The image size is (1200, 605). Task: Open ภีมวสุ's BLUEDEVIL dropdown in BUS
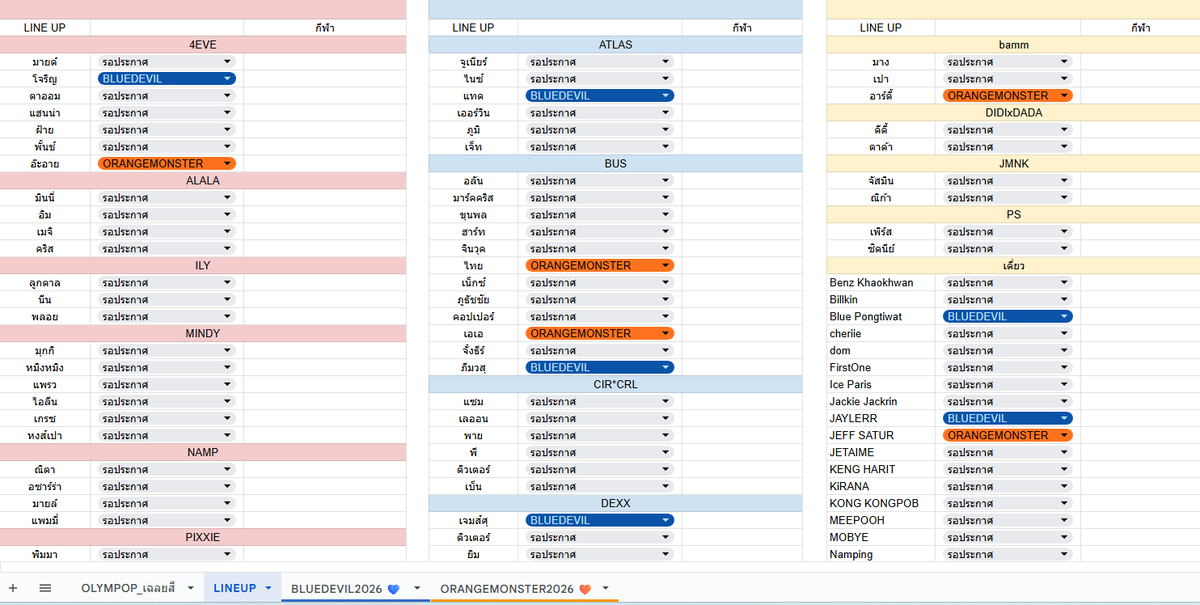click(x=600, y=367)
